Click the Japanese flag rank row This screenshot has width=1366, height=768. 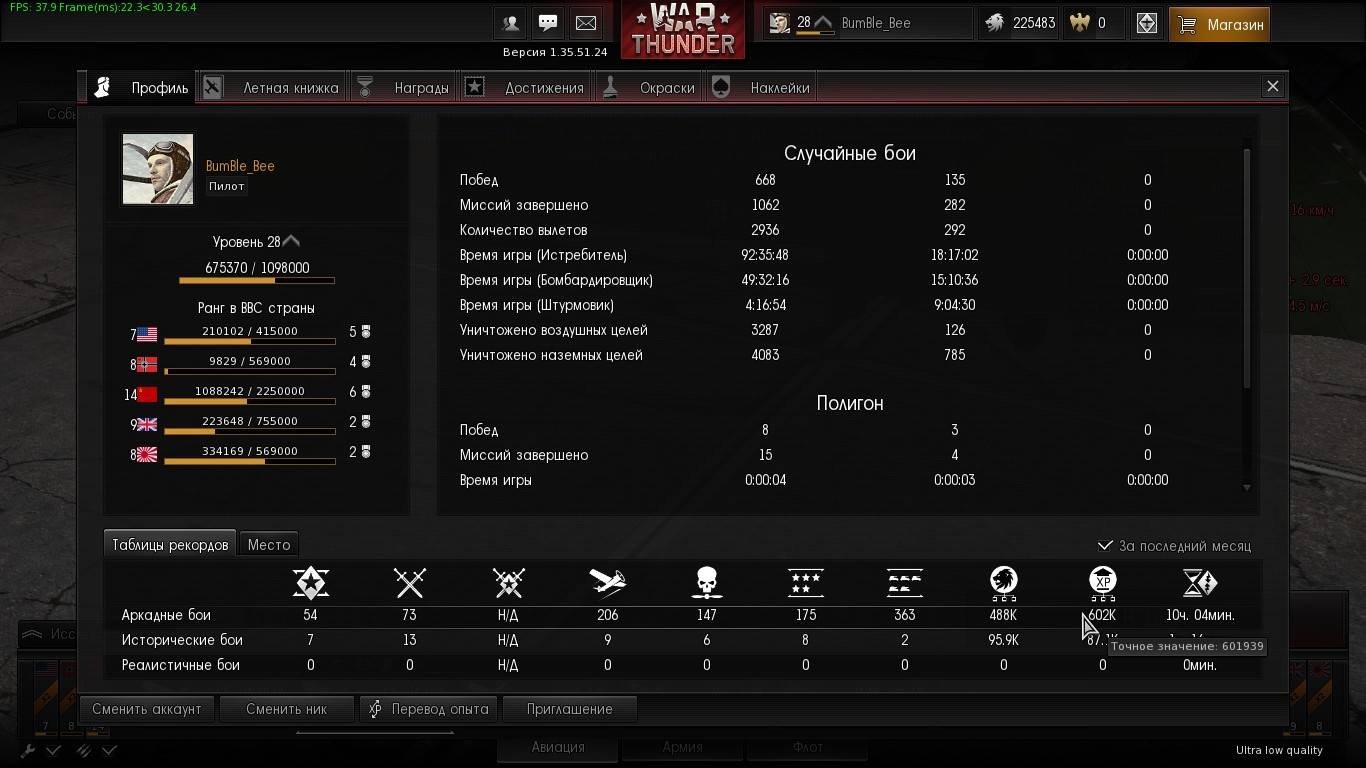[x=251, y=454]
